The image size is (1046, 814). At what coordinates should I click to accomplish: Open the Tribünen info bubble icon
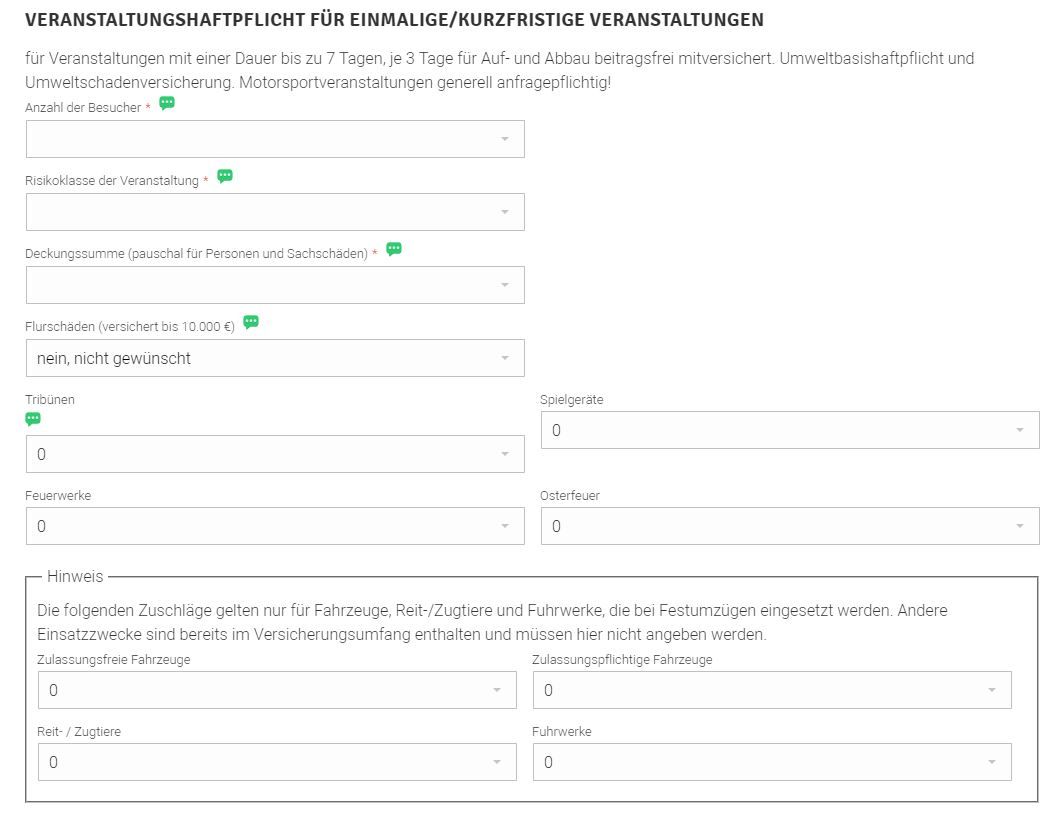(x=33, y=419)
